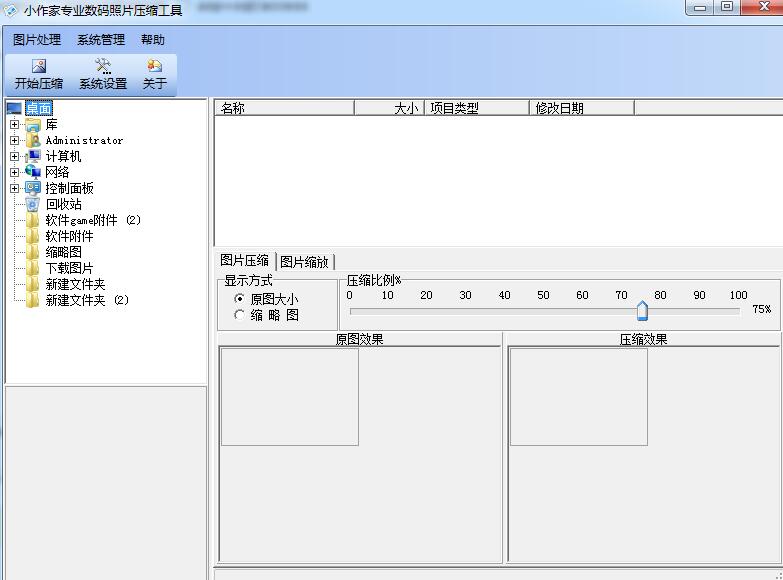Sort file list by 名称 column header
This screenshot has width=783, height=580.
[x=284, y=108]
